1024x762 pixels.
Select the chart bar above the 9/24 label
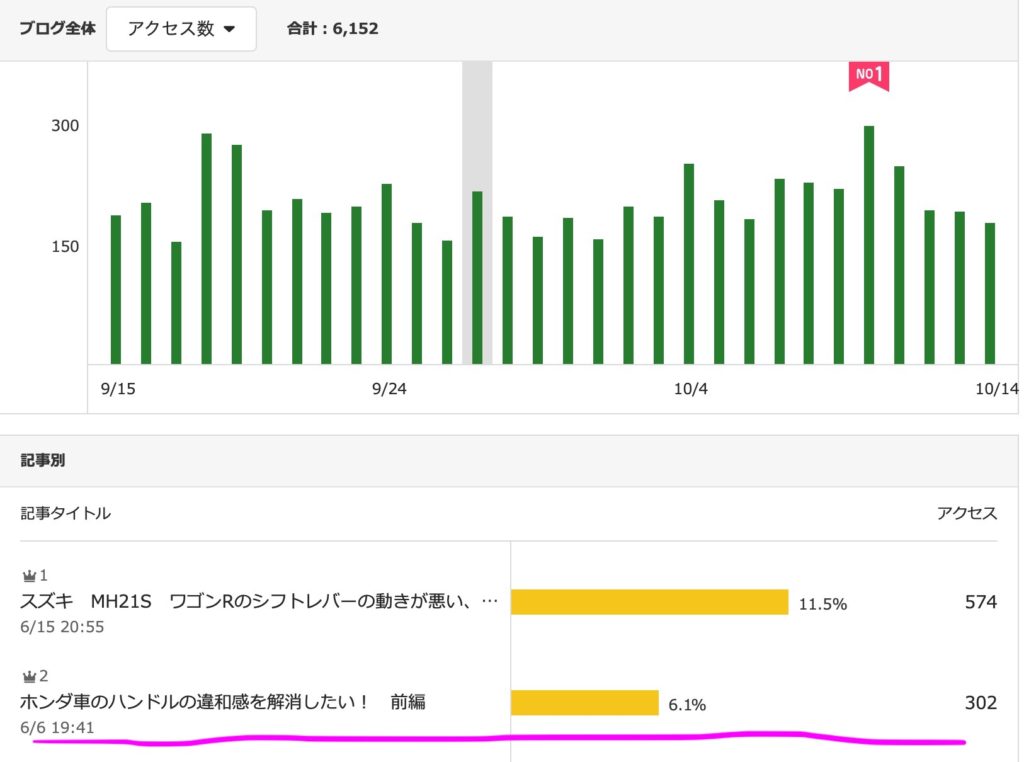(x=387, y=274)
